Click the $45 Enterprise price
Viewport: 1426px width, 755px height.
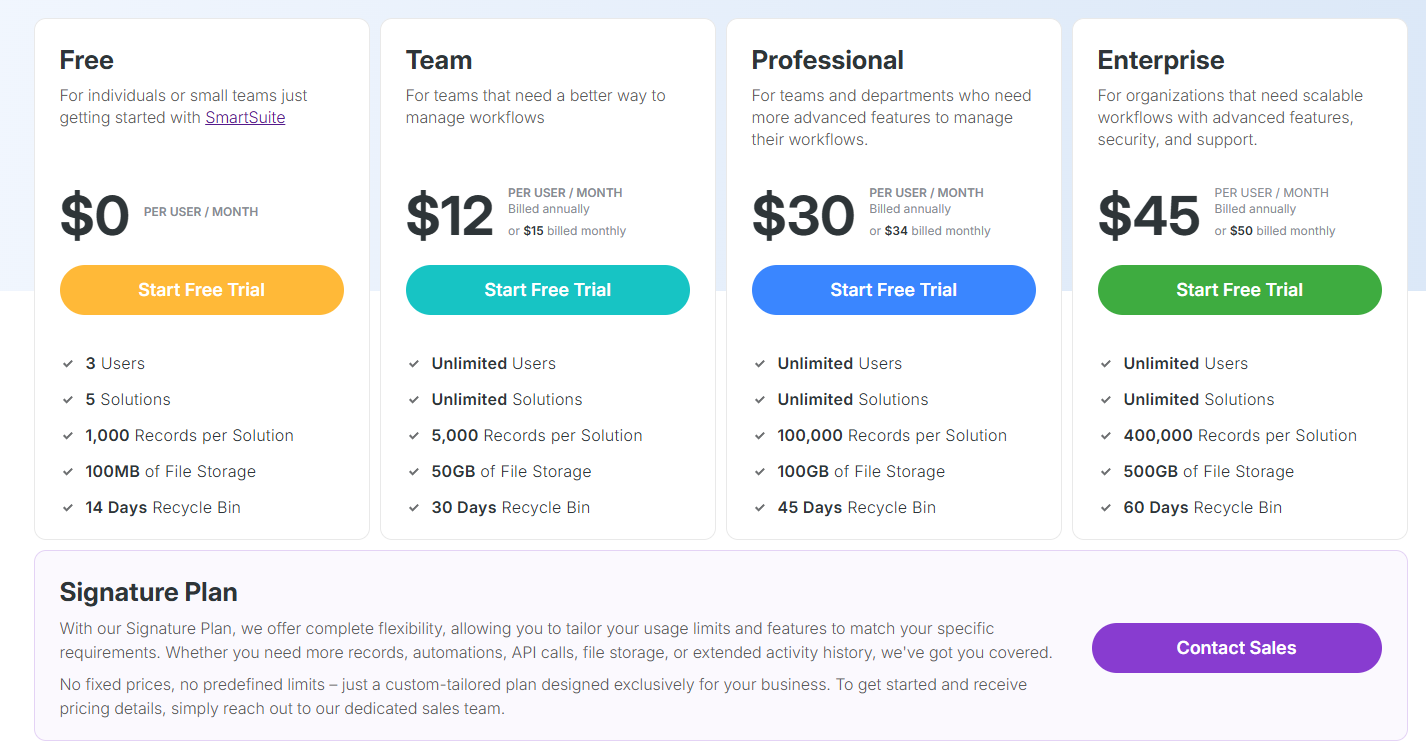tap(1148, 215)
